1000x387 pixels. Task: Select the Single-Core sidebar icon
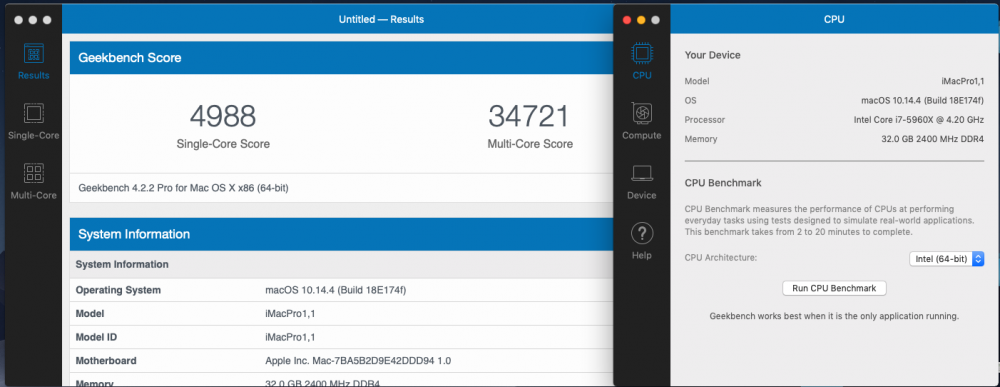click(x=33, y=113)
